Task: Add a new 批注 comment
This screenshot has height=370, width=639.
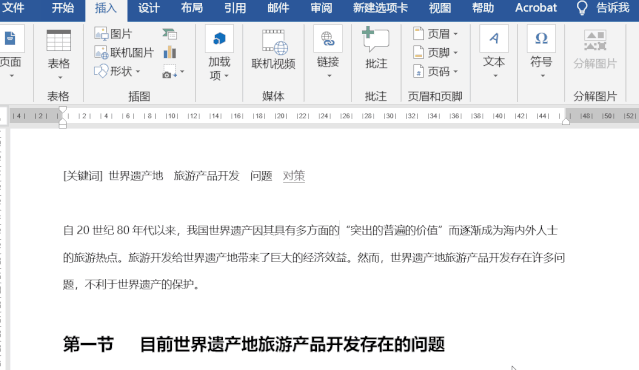Action: coord(376,47)
